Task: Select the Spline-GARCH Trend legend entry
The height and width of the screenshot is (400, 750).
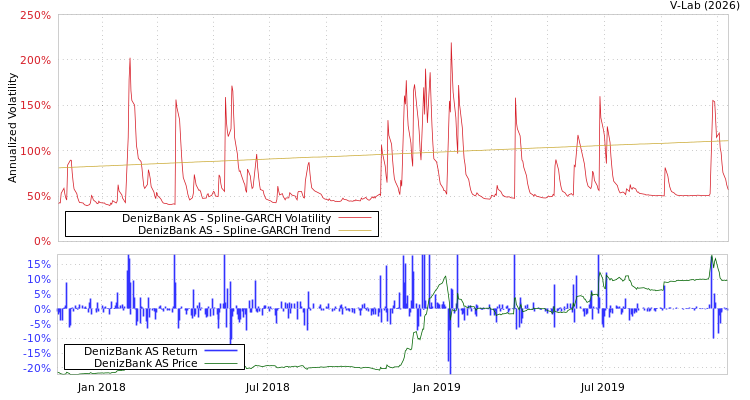Action: coord(234,230)
